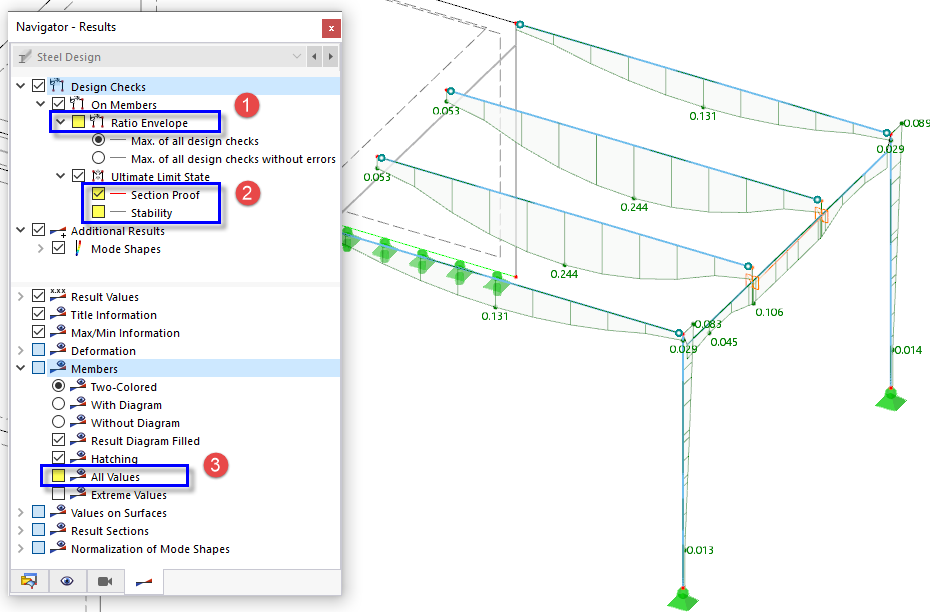Toggle the Members checkbox
Screen dimensions: 930x612
(x=39, y=368)
